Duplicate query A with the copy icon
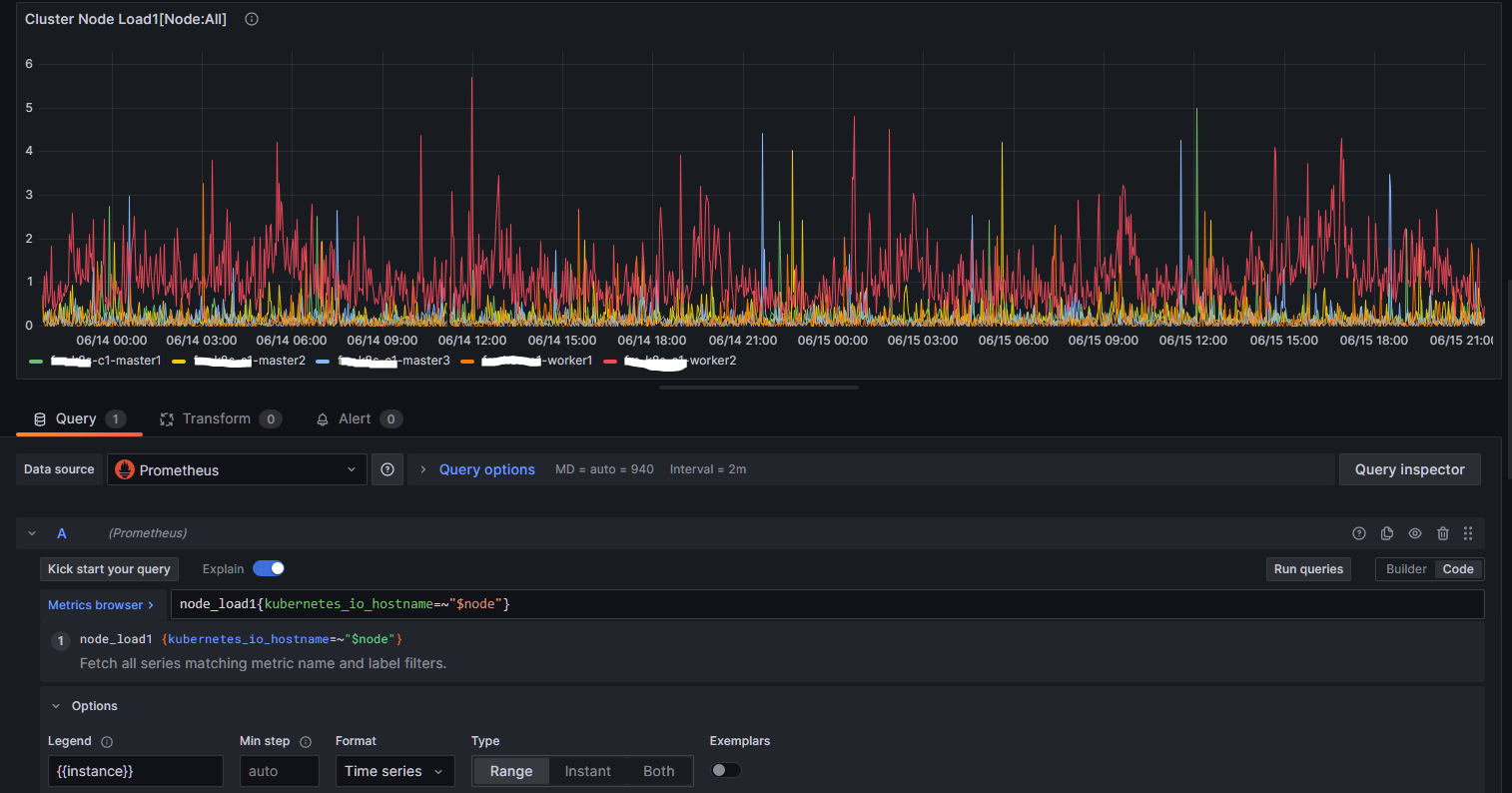1512x793 pixels. point(1386,533)
